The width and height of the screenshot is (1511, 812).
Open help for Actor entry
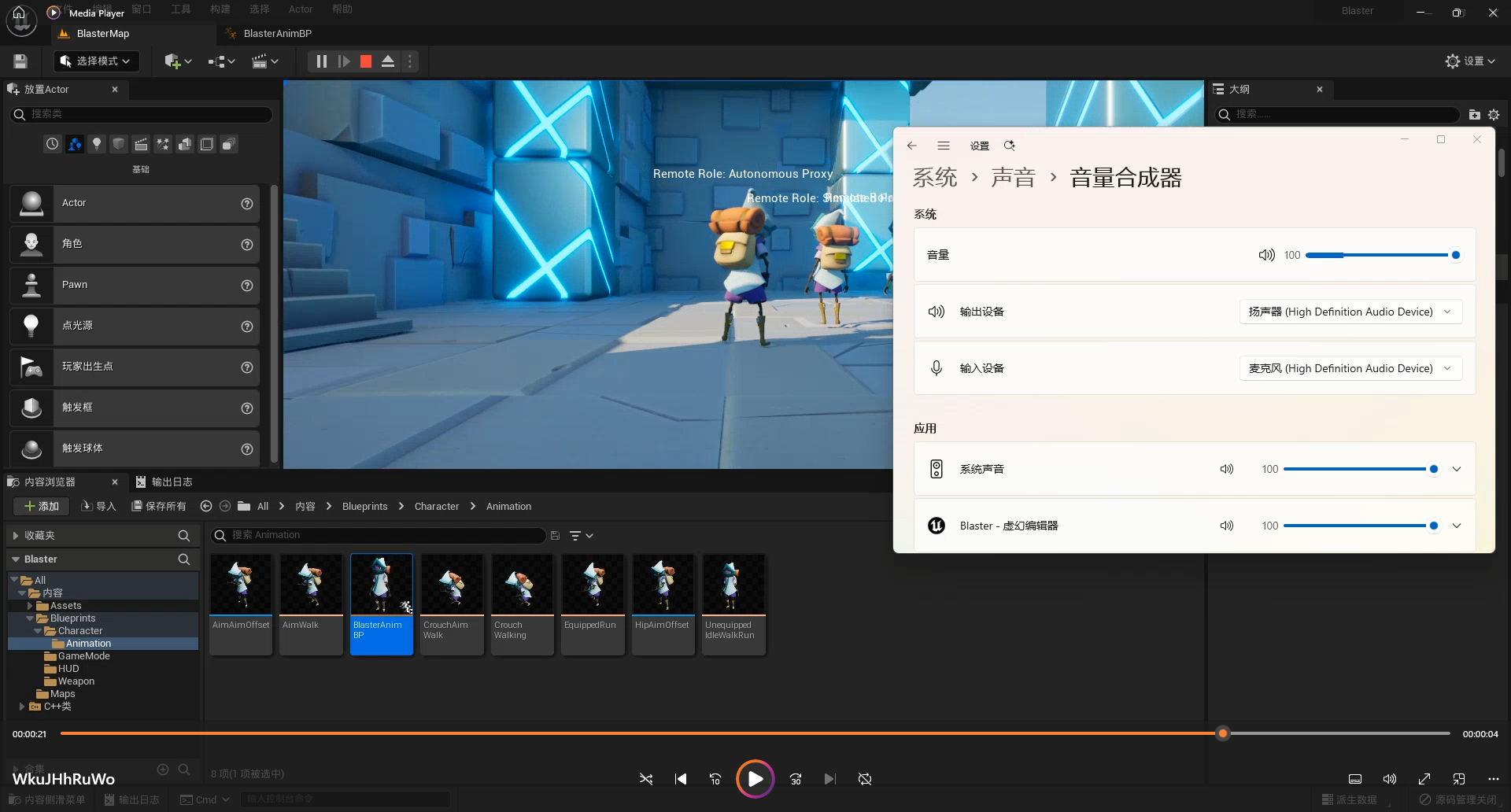point(247,204)
